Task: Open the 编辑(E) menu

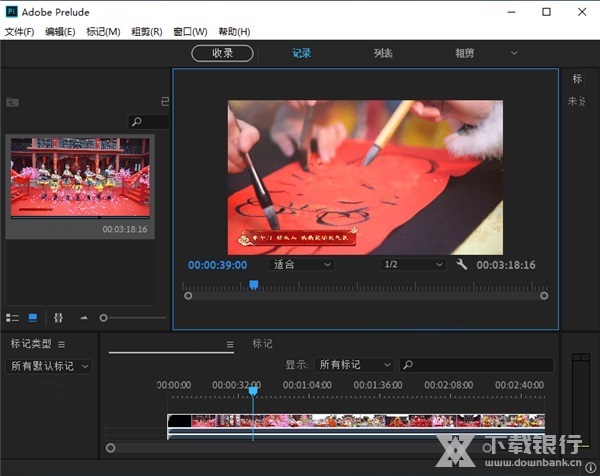Action: tap(60, 32)
